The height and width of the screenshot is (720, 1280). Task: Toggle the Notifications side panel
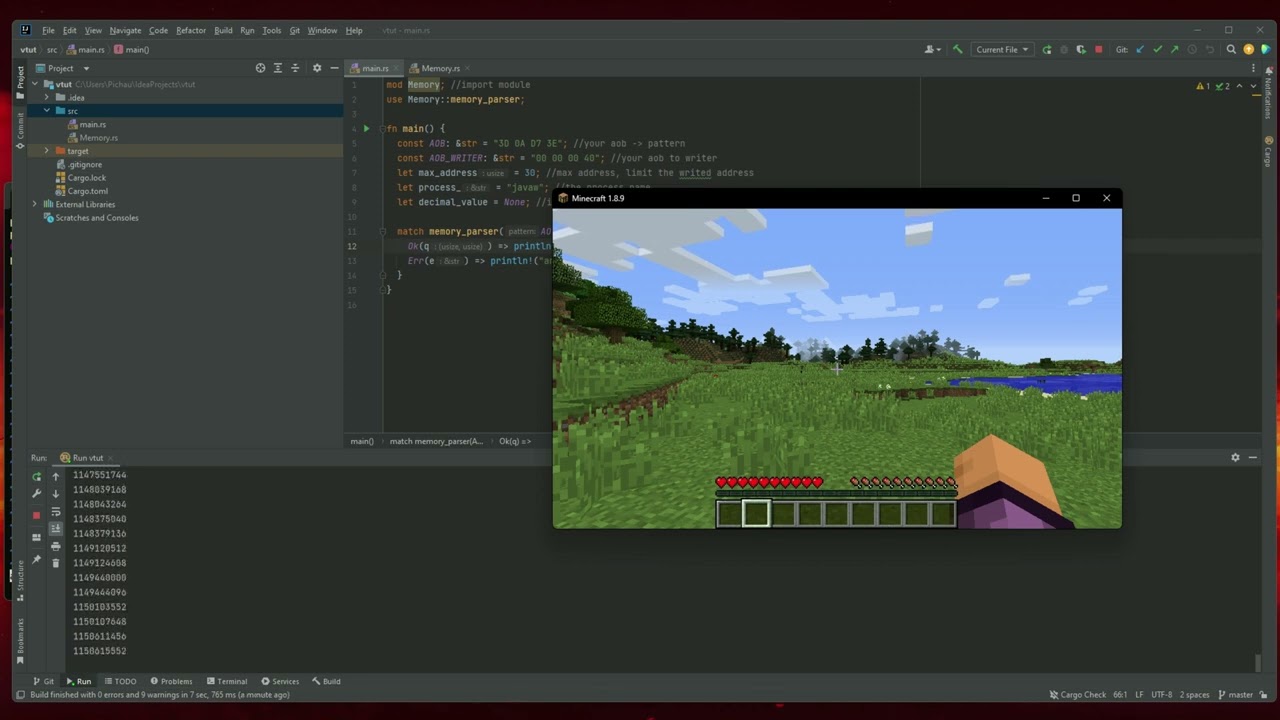click(x=1267, y=94)
